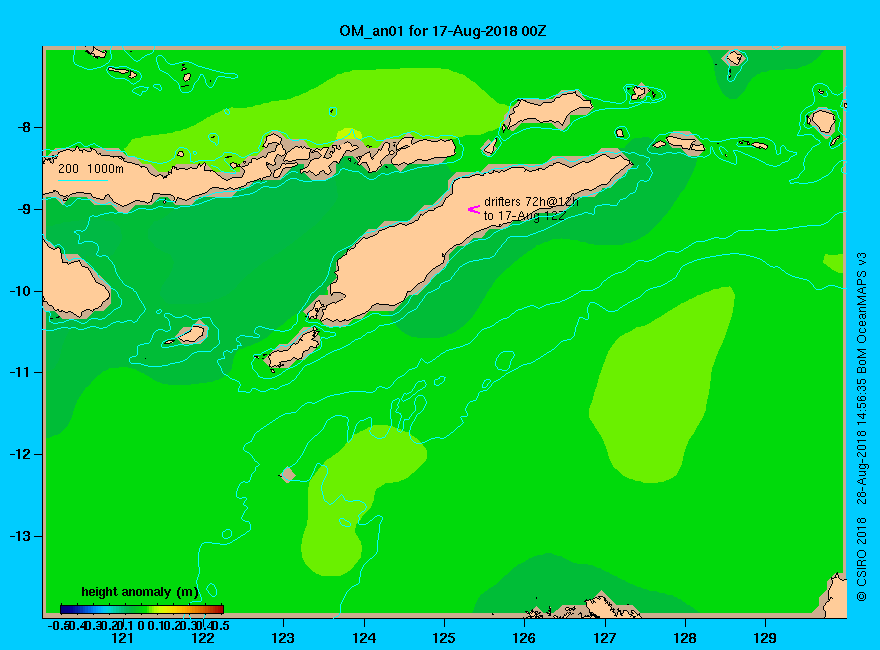This screenshot has height=650, width=880.
Task: Click longitude label 124
Action: click(x=364, y=638)
